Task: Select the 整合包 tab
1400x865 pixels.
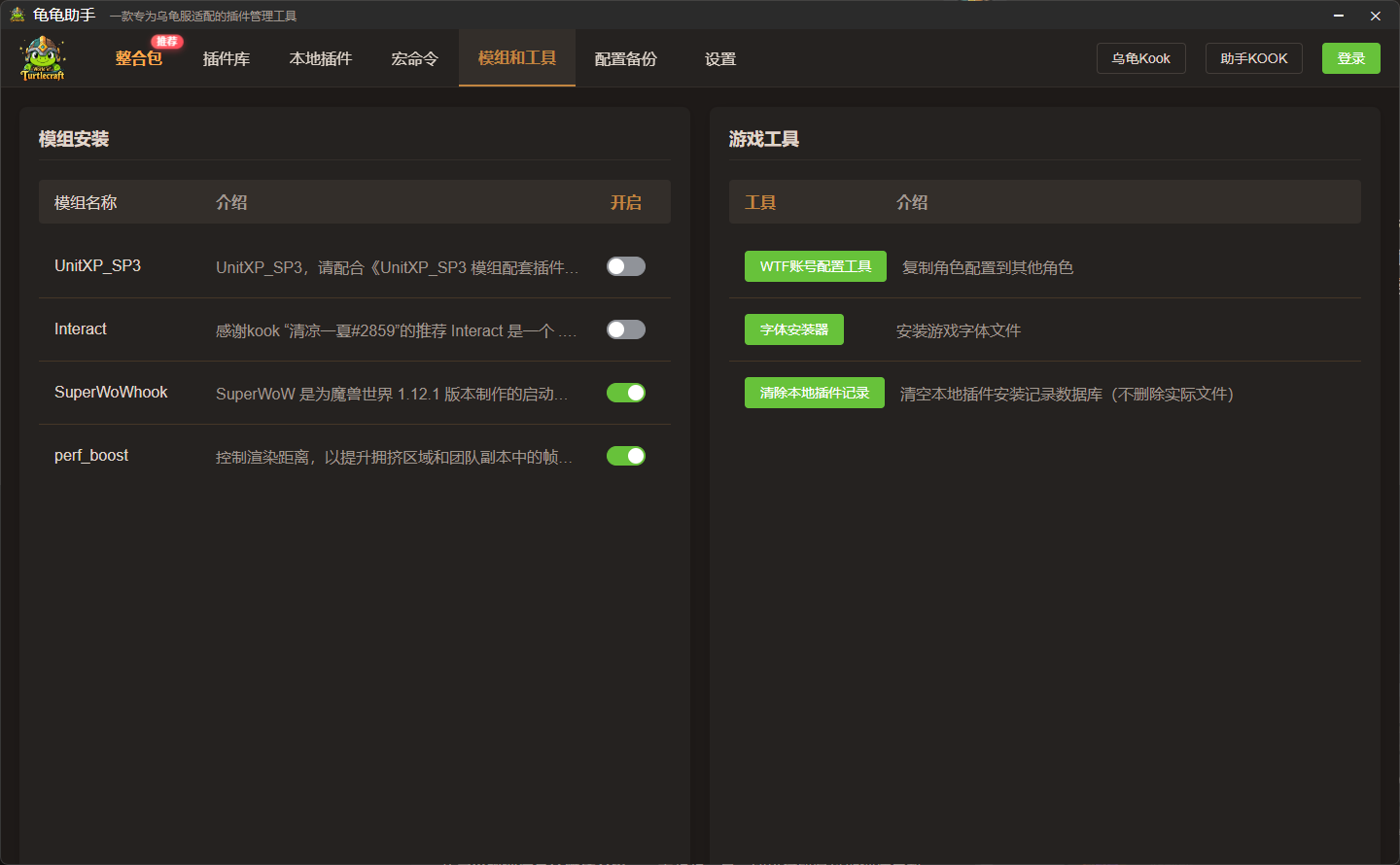Action: tap(137, 58)
